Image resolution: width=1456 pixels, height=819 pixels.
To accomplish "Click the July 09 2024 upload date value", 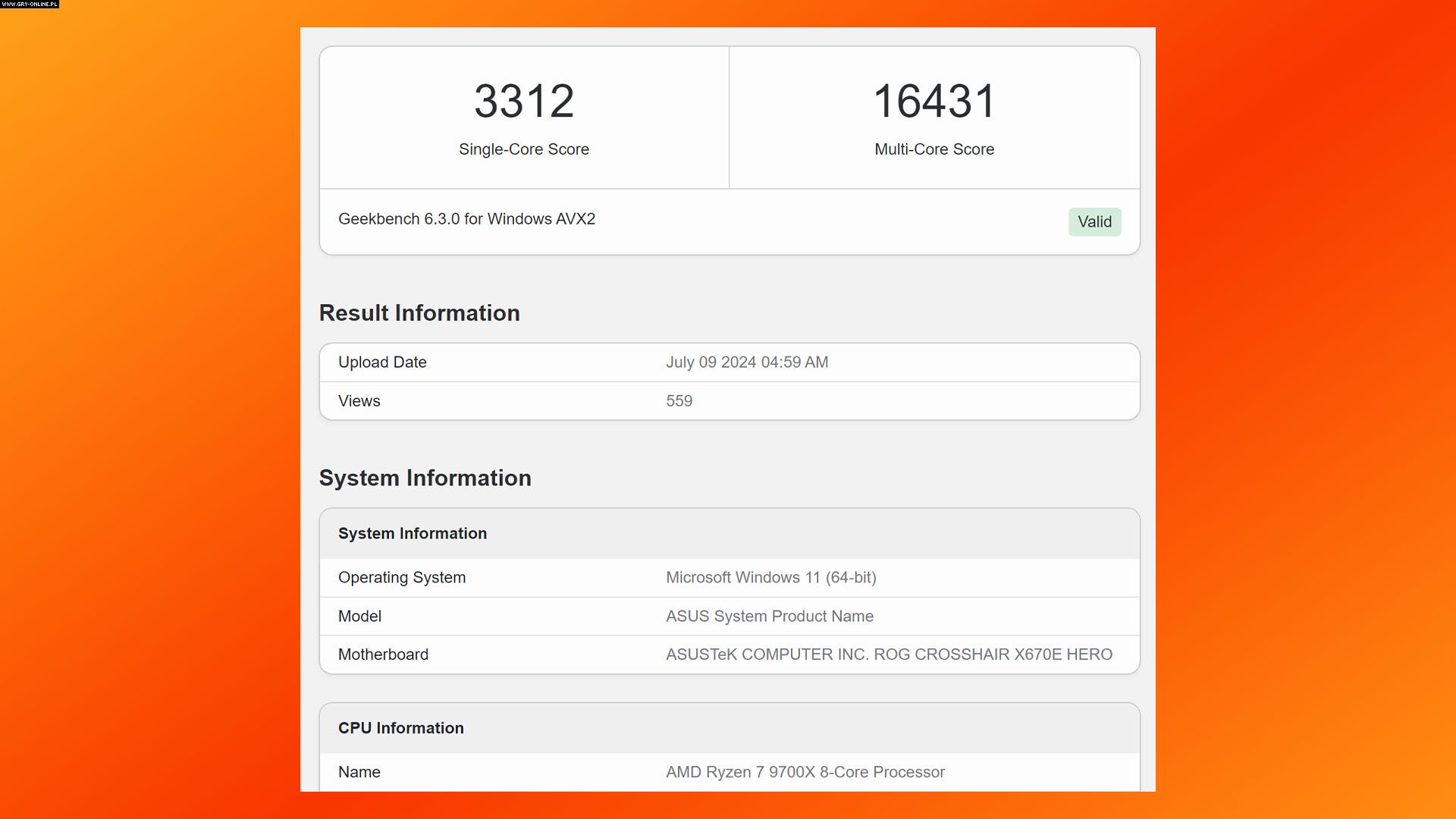I will [x=747, y=362].
